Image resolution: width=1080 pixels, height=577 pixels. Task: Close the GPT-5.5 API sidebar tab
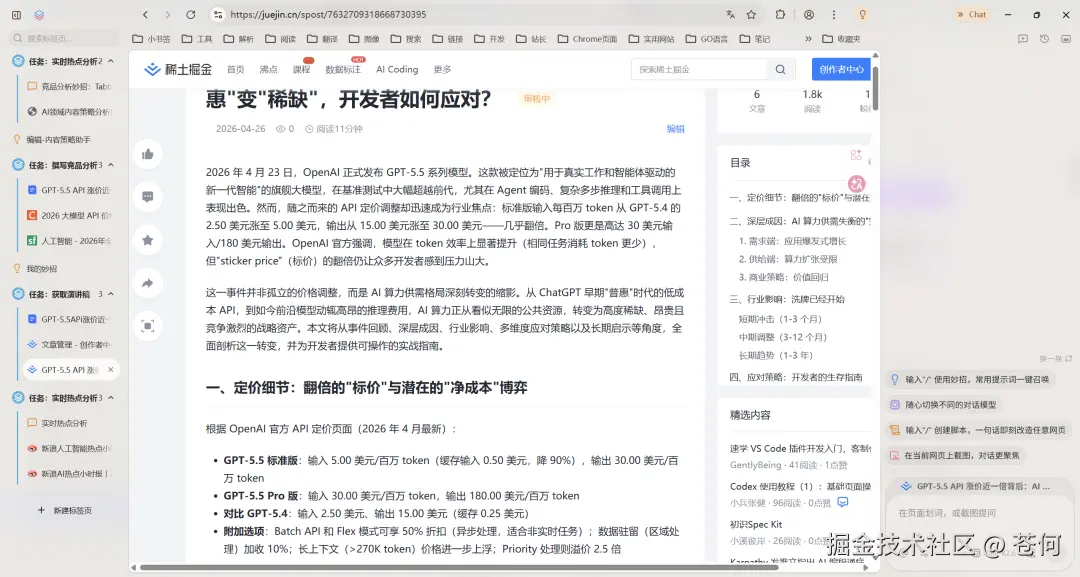click(x=110, y=370)
